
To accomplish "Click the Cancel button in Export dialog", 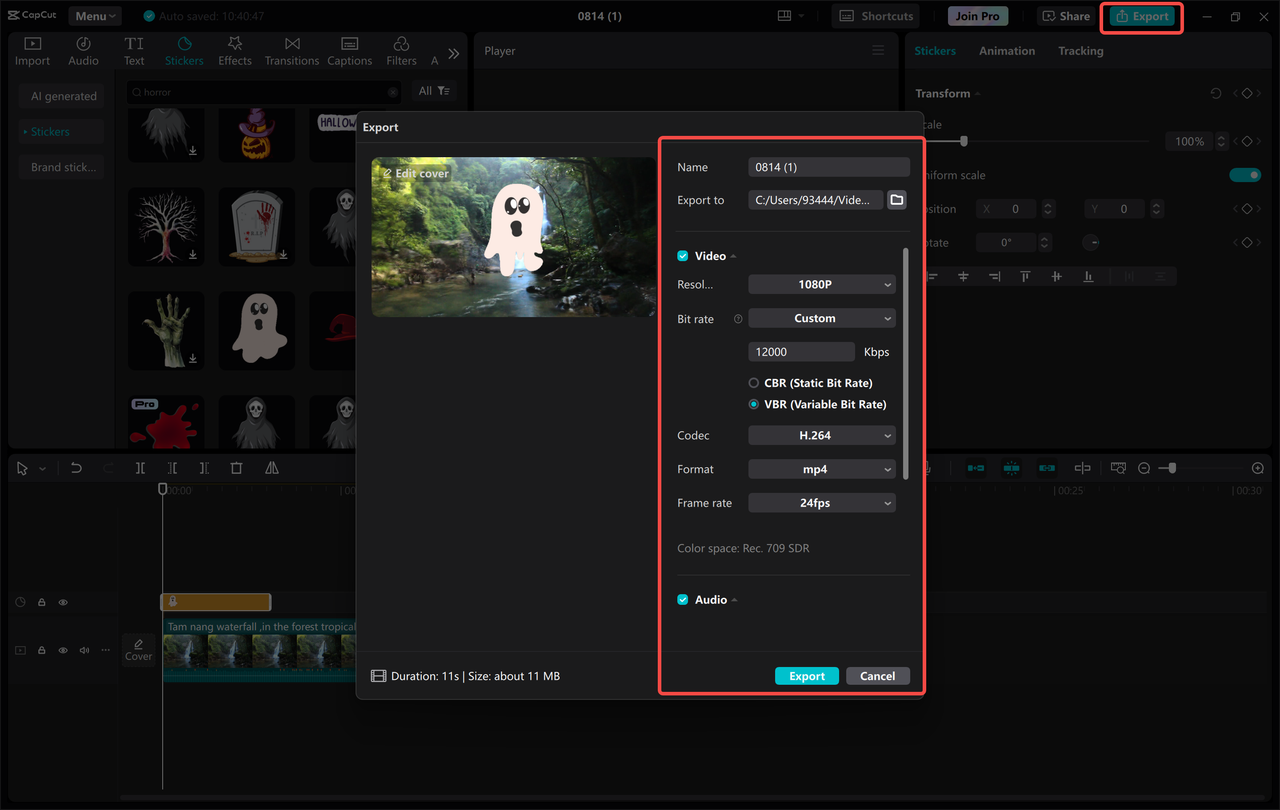I will [877, 675].
